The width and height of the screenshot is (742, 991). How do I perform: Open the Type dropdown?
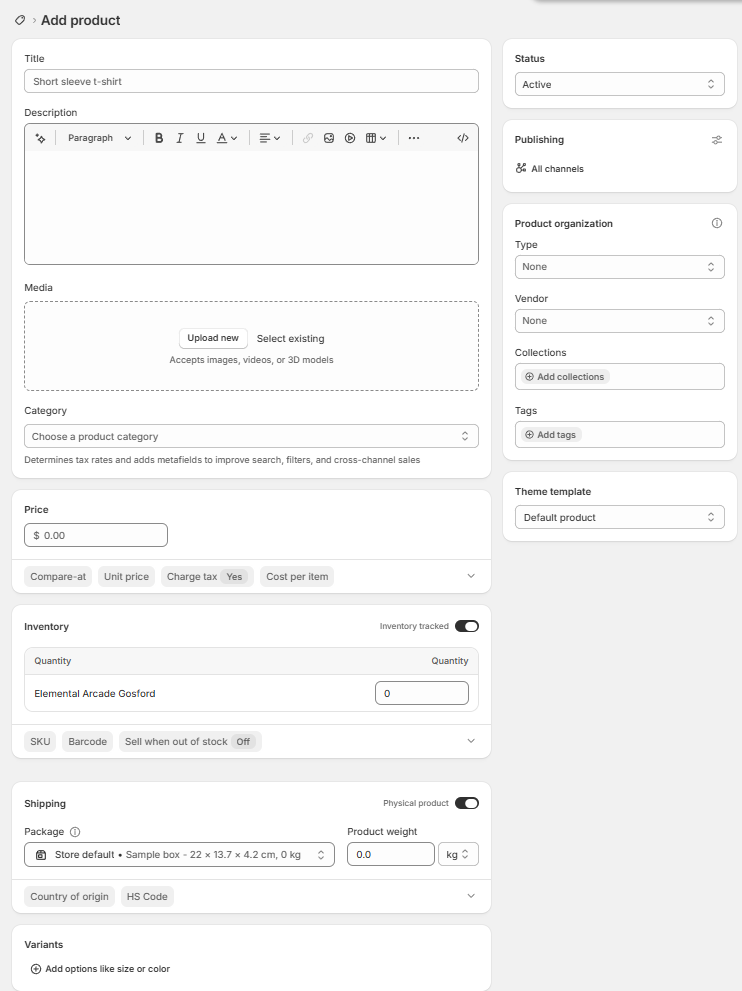tap(619, 267)
